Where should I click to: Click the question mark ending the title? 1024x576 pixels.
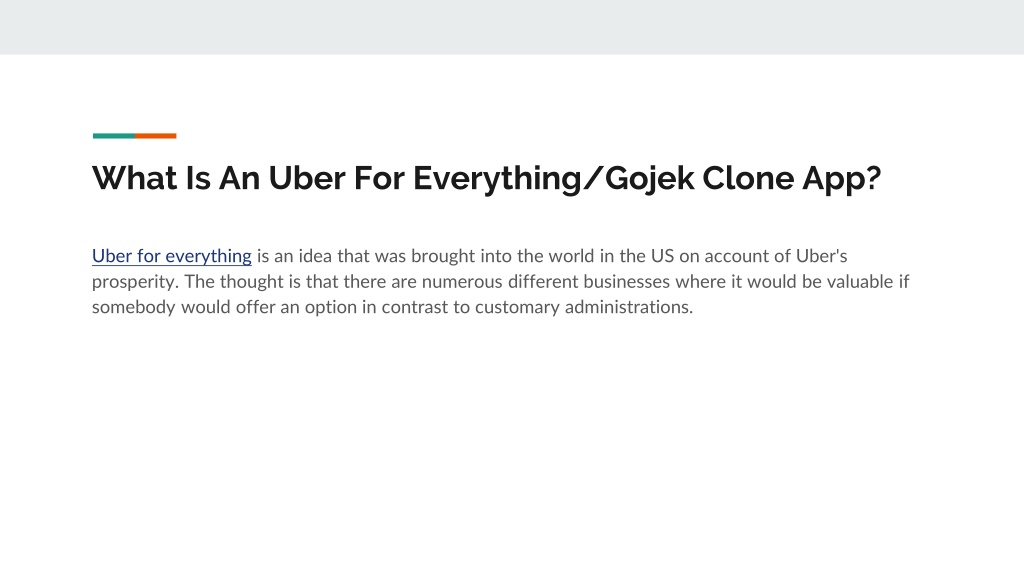874,178
